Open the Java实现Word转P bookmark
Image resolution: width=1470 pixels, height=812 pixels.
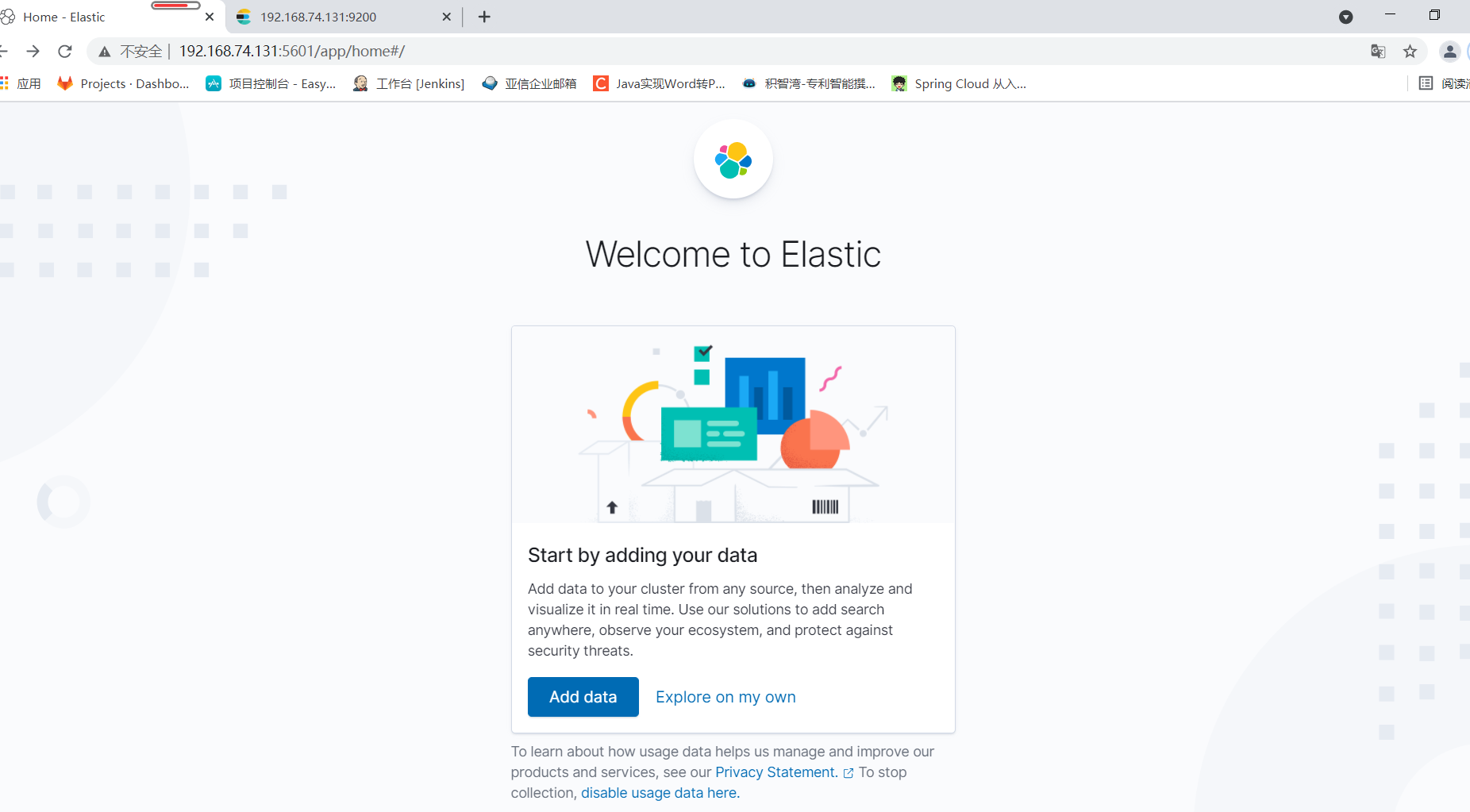click(x=659, y=83)
